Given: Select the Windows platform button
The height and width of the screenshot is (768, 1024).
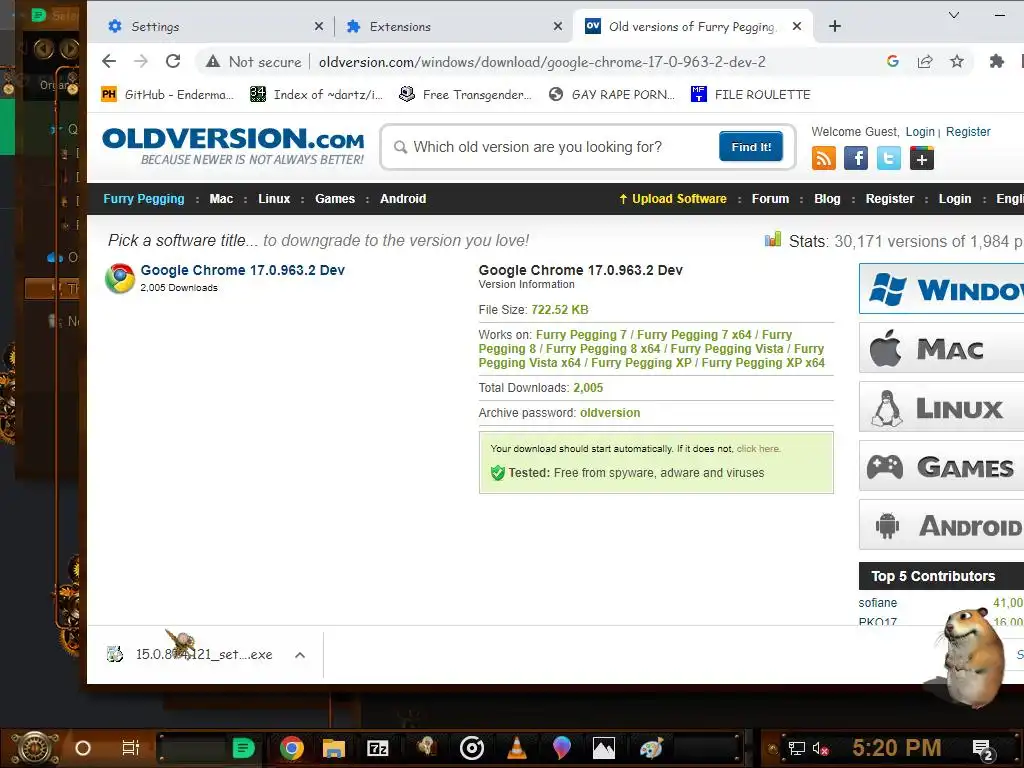Looking at the screenshot, I should pyautogui.click(x=941, y=289).
